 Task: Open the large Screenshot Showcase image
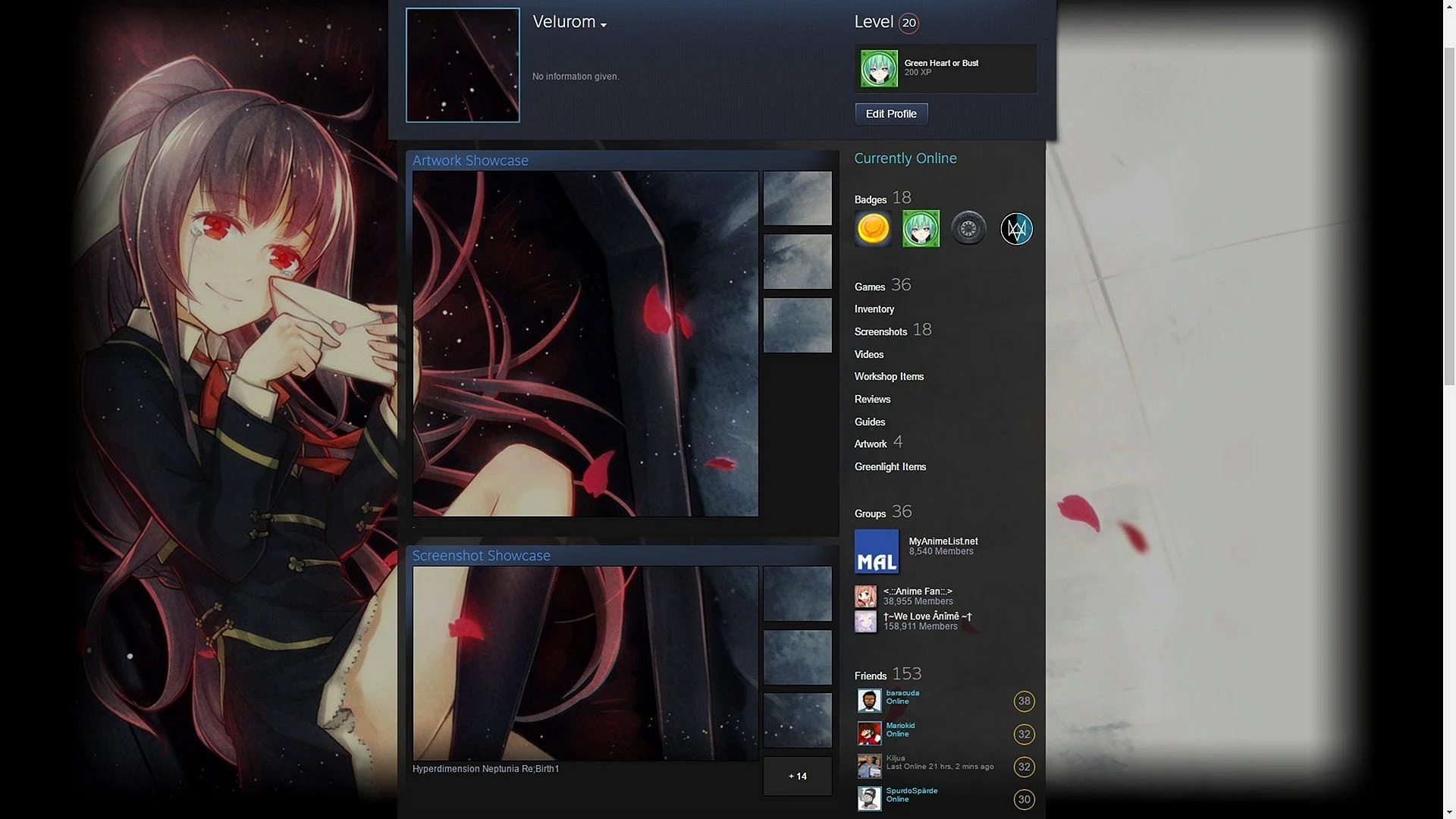pyautogui.click(x=585, y=664)
